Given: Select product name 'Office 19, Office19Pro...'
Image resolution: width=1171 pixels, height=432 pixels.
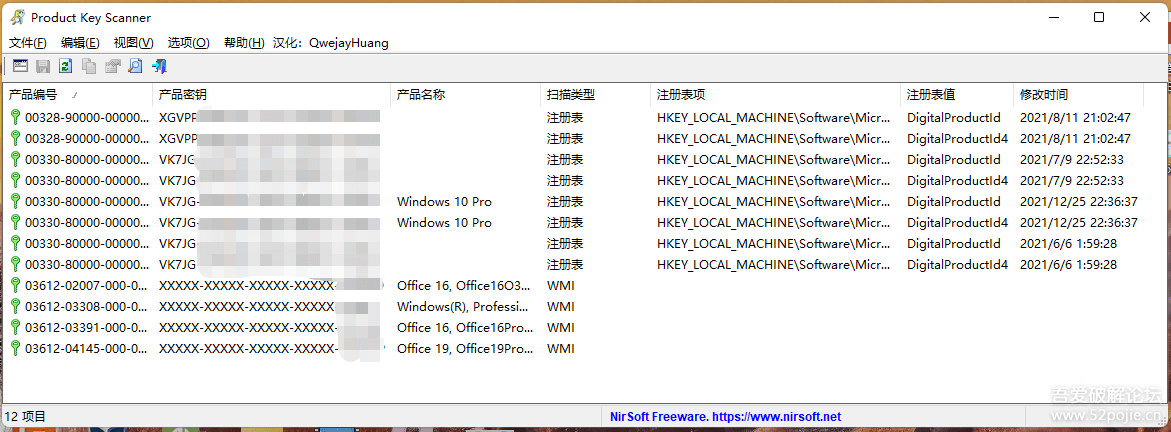Looking at the screenshot, I should click(x=465, y=348).
